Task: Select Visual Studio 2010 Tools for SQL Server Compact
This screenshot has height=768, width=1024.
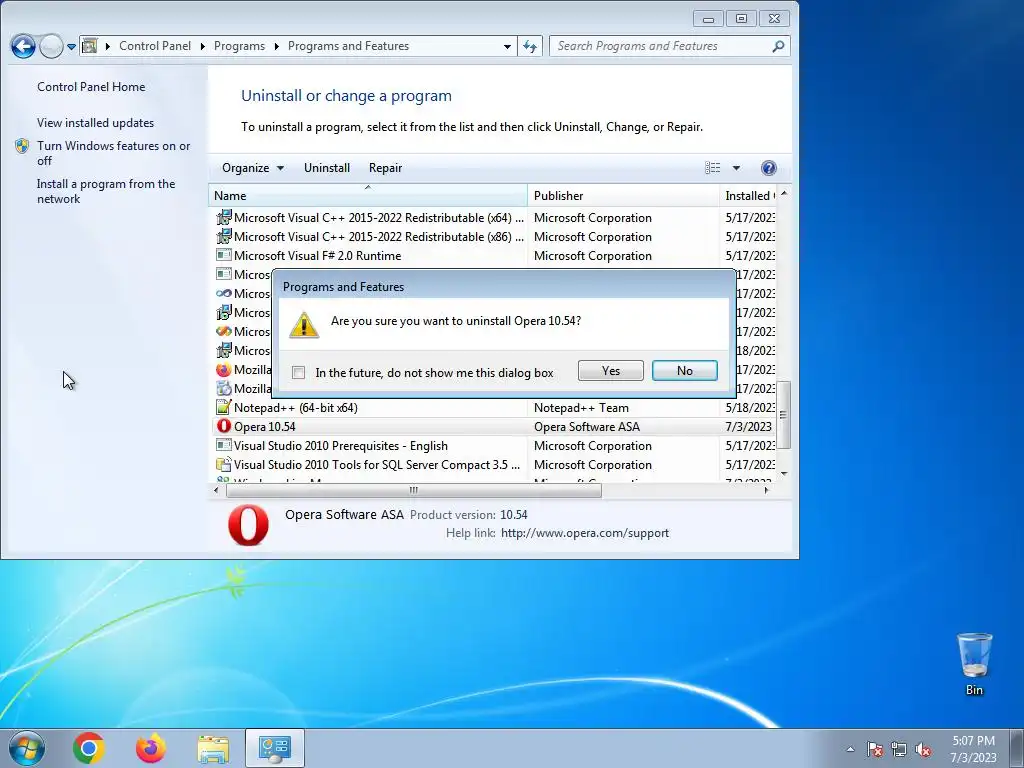Action: [494, 464]
